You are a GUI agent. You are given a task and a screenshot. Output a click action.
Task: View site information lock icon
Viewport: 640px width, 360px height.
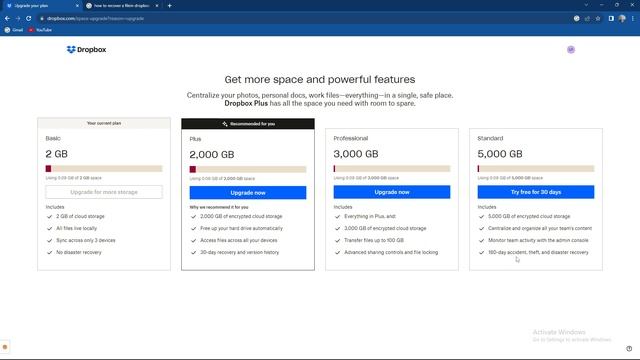click(42, 18)
